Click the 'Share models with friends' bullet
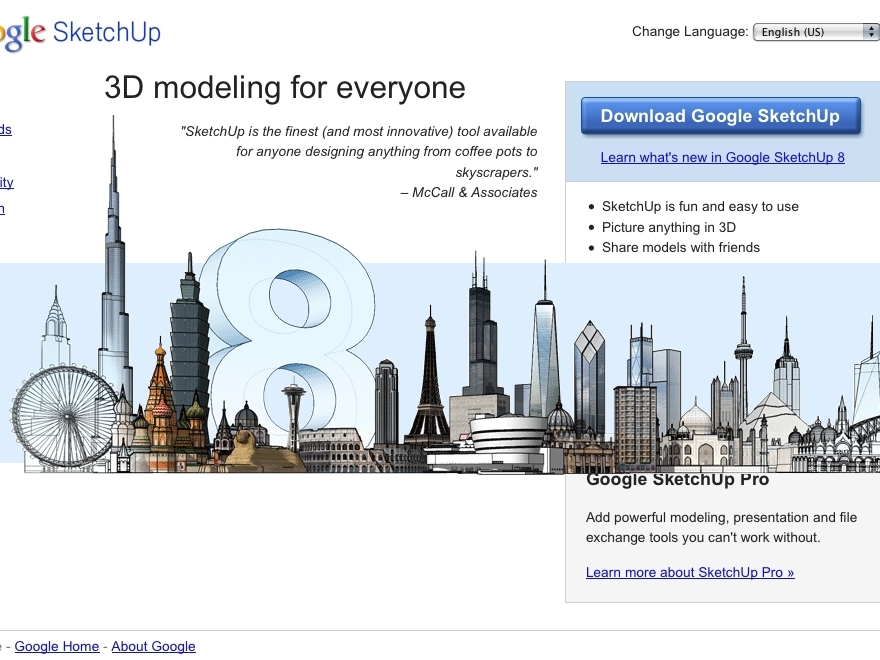Viewport: 880px width, 660px height. 681,248
